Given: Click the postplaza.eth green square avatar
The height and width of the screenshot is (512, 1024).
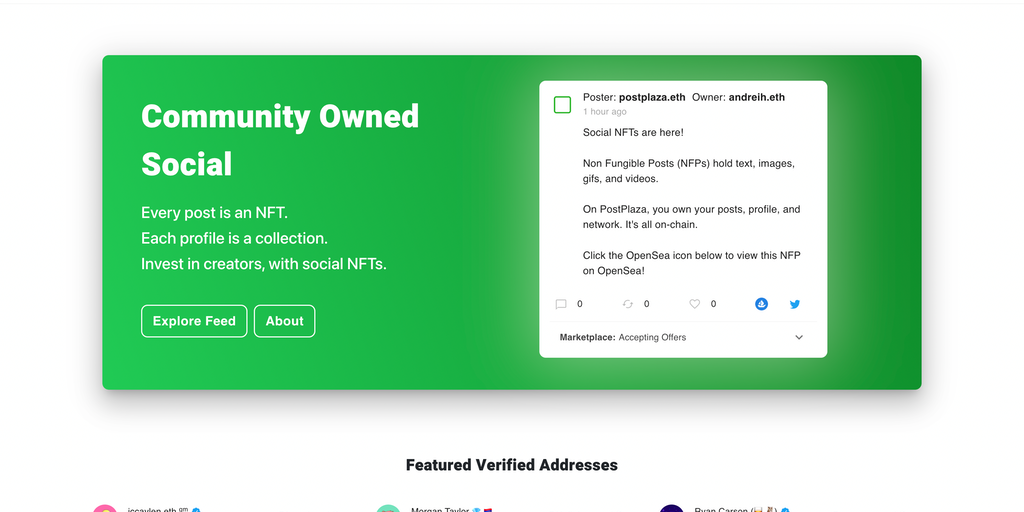Looking at the screenshot, I should pos(562,105).
